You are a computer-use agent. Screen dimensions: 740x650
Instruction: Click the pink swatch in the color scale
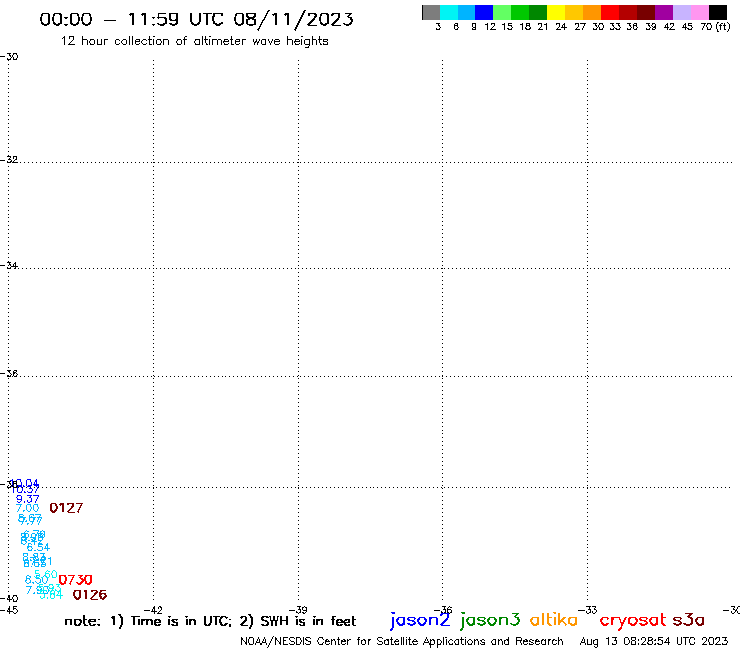[699, 12]
